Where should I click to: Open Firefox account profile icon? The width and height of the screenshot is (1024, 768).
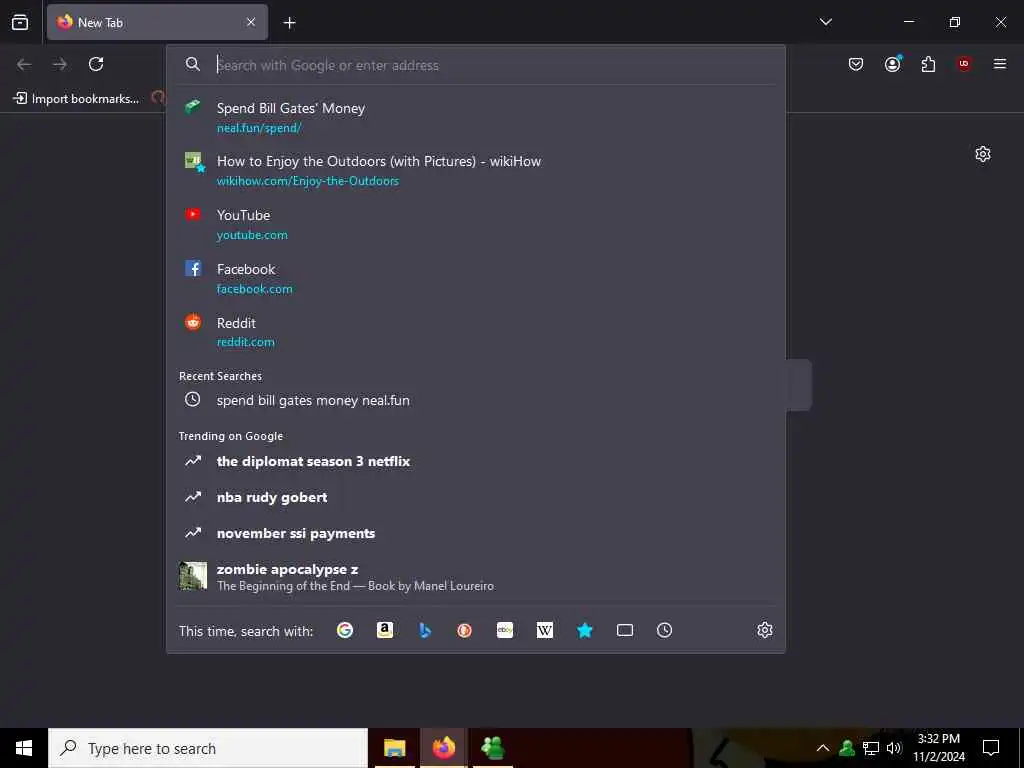tap(892, 64)
